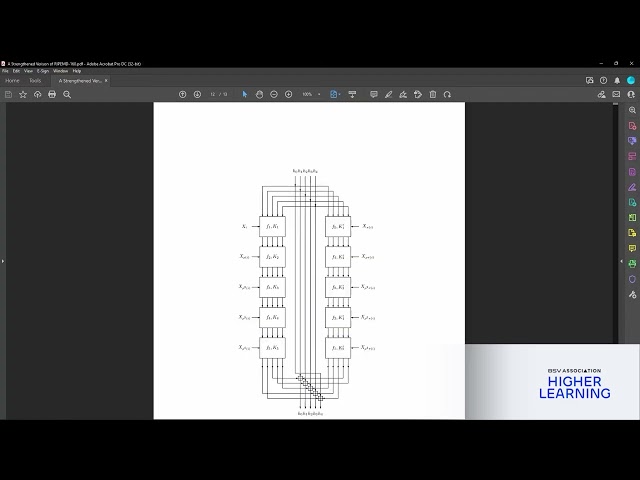Expand the left navigation pane arrow
The image size is (640, 480).
coord(2,261)
